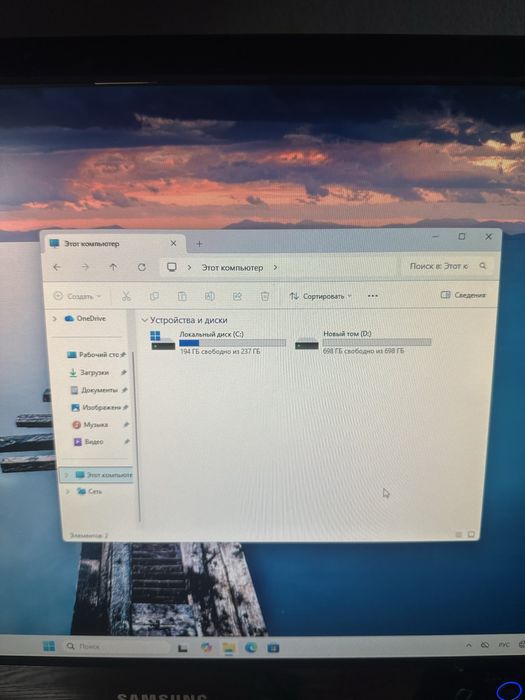Image resolution: width=525 pixels, height=700 pixels.
Task: Open the Создать dropdown
Action: pos(77,296)
